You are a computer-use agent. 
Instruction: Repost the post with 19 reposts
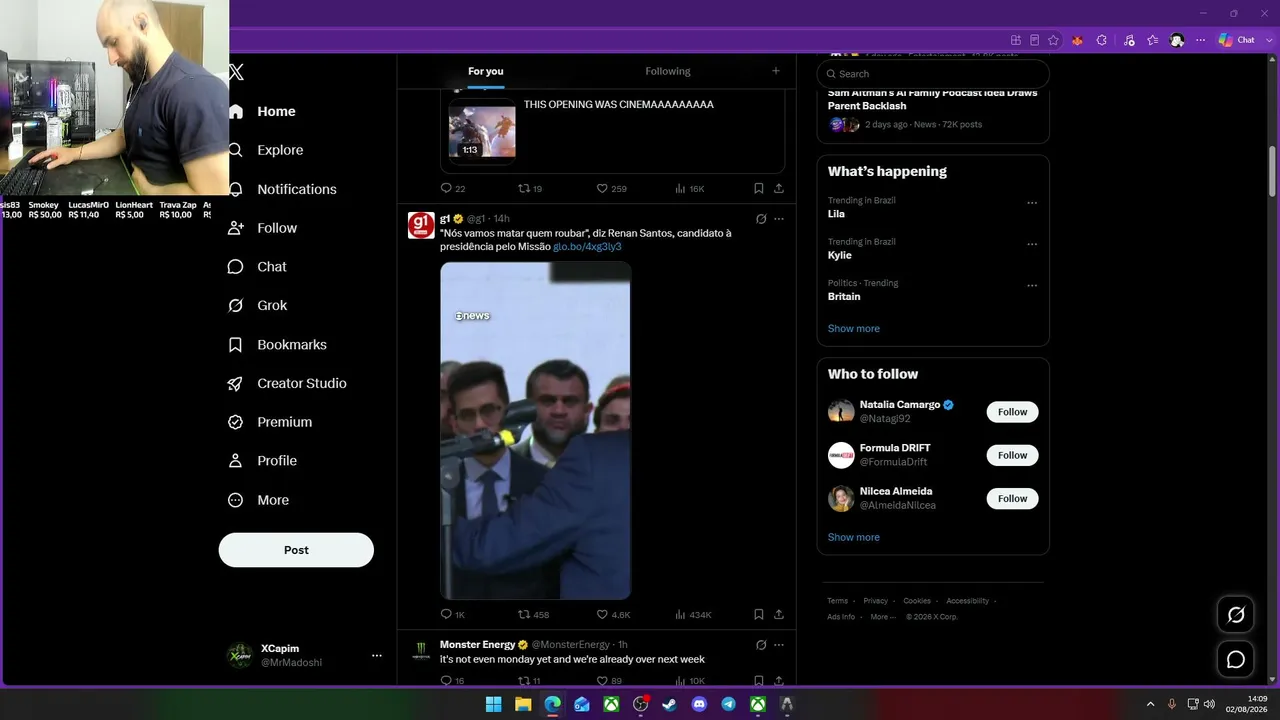(x=530, y=188)
